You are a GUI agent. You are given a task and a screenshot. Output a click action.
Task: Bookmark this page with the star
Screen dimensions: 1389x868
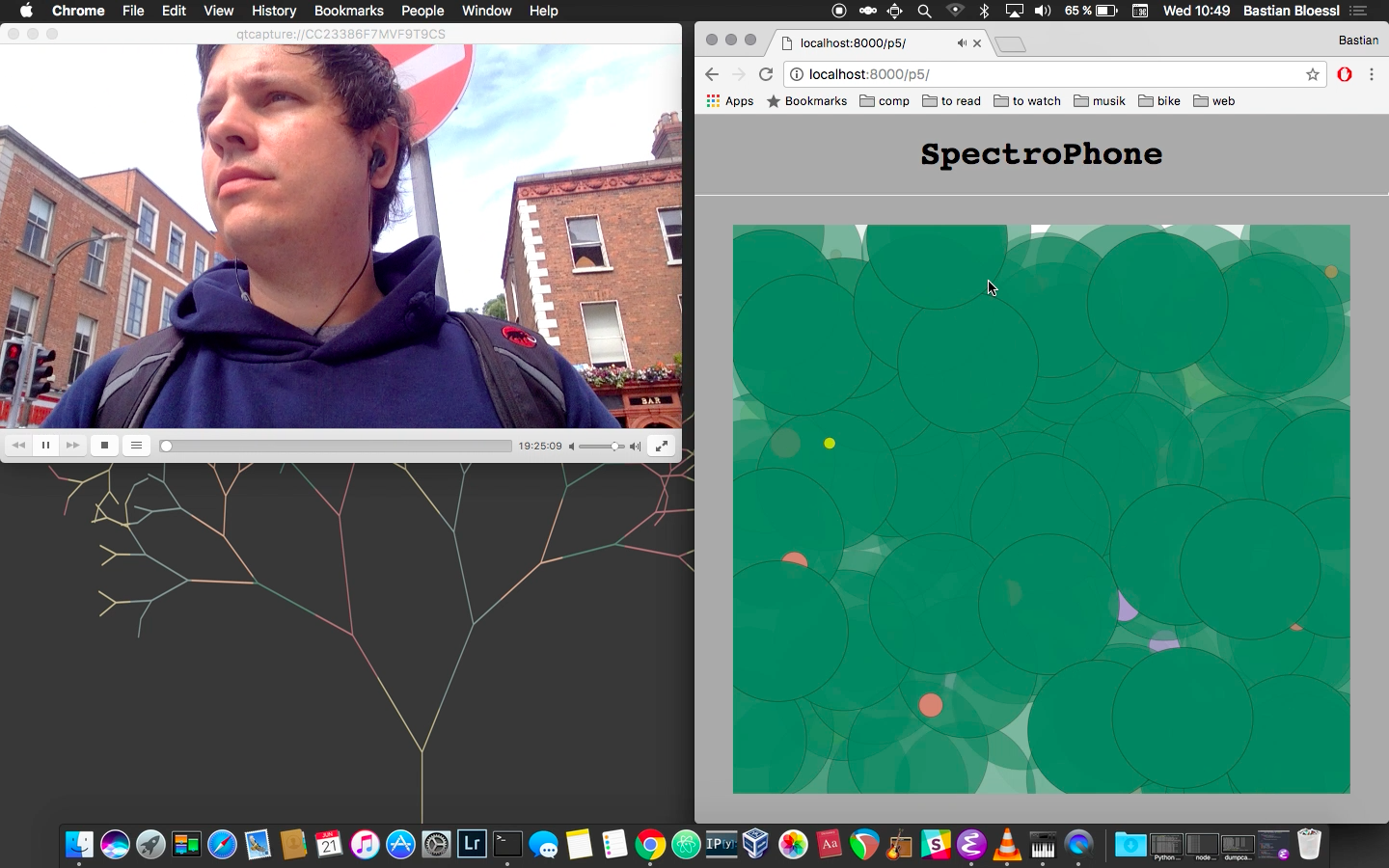click(x=1312, y=74)
